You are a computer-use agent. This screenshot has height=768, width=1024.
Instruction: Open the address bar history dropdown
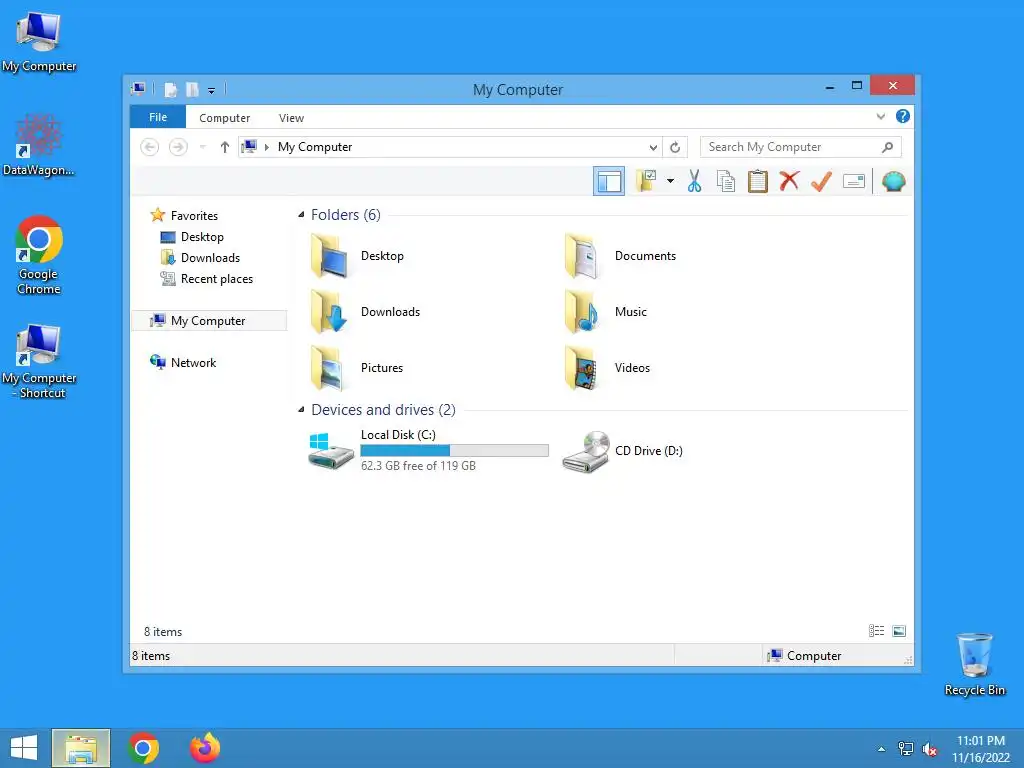[x=652, y=147]
